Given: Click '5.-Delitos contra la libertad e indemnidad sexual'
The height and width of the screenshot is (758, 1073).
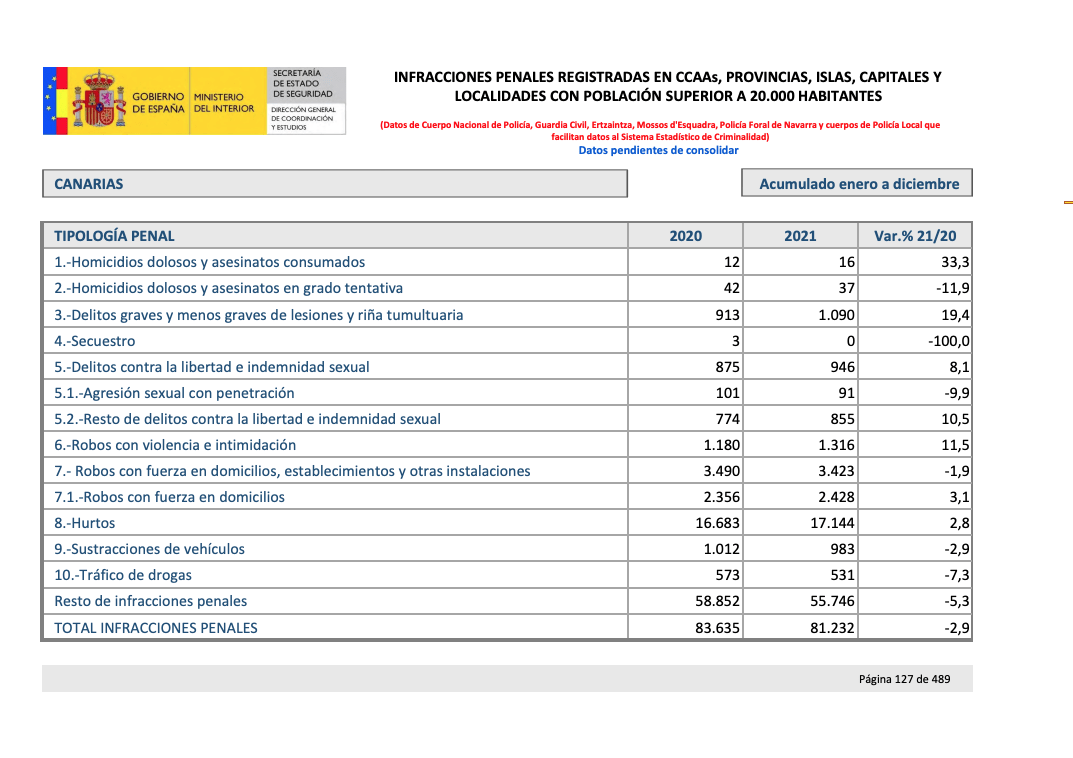Looking at the screenshot, I should [211, 367].
